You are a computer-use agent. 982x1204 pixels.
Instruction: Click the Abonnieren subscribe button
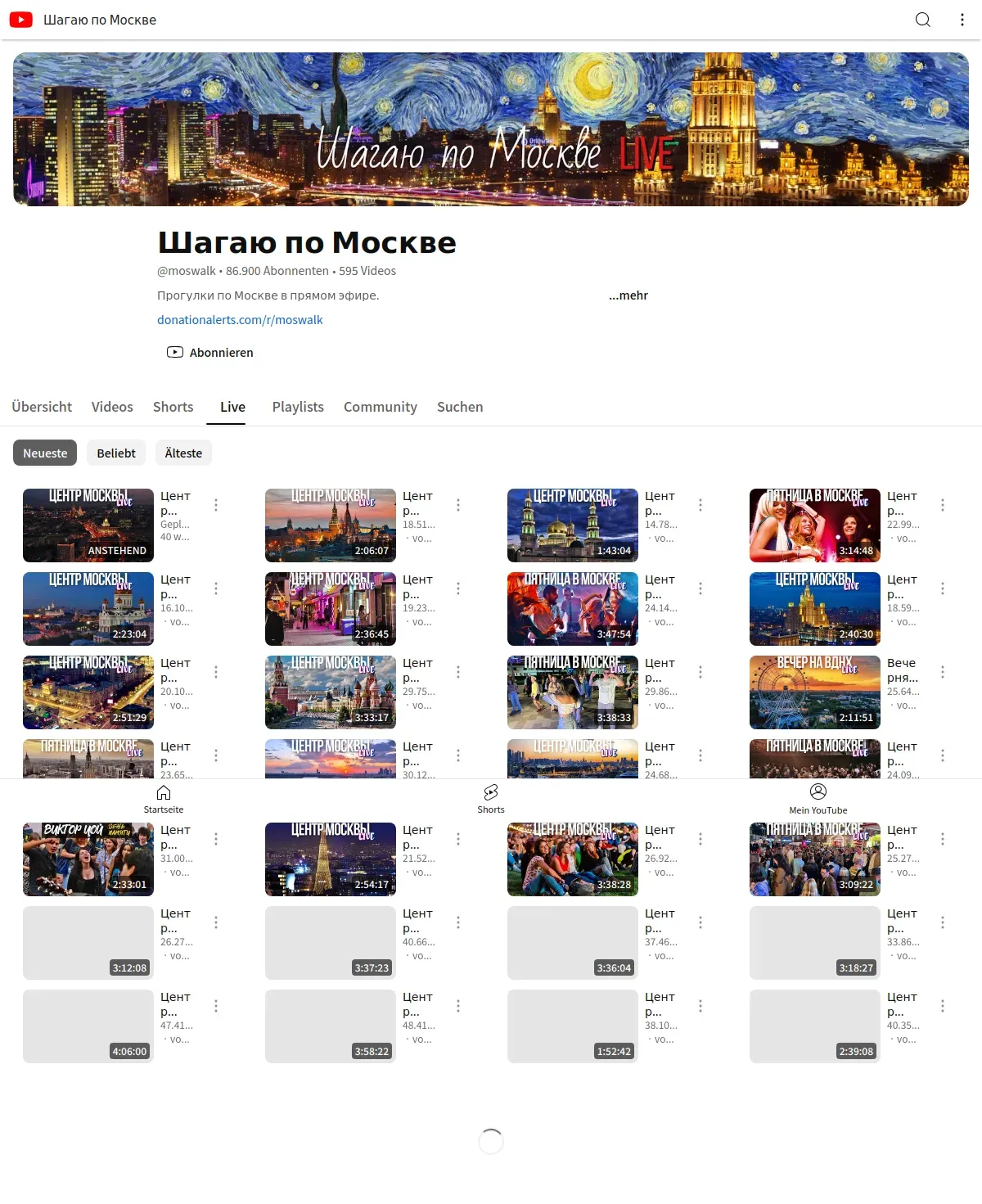210,353
